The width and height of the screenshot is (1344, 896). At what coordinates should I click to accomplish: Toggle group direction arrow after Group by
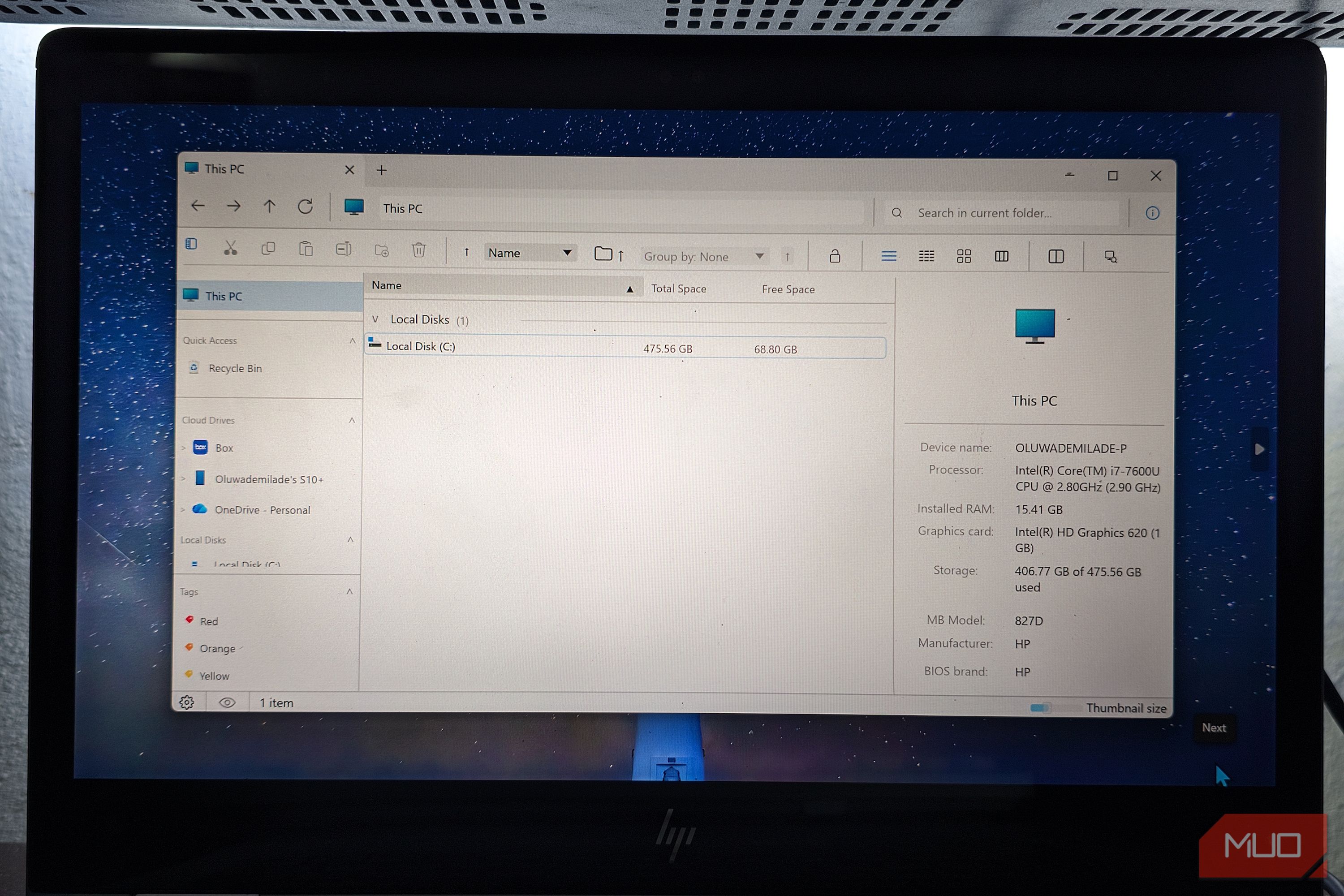pos(787,257)
